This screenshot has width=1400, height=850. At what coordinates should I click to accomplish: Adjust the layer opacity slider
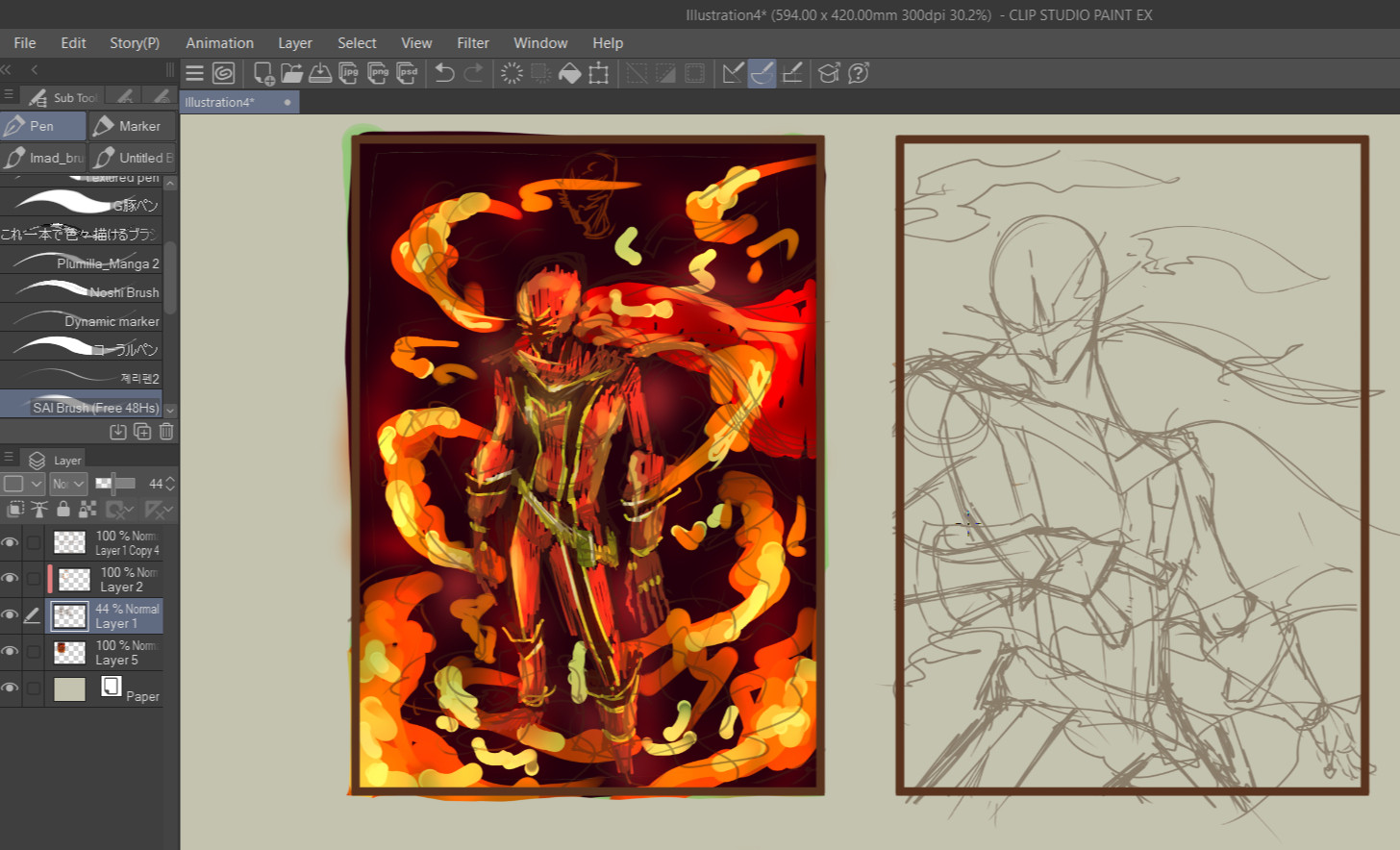115,483
